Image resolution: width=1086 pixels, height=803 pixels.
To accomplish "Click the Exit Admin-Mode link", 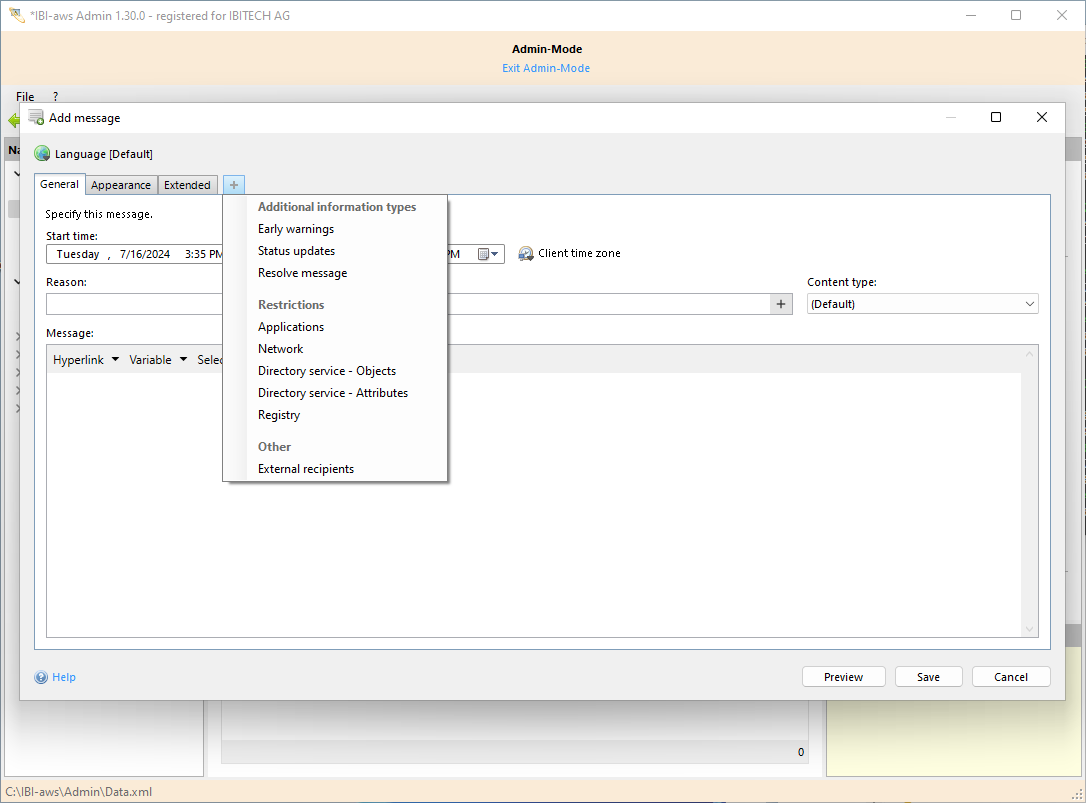I will [546, 68].
